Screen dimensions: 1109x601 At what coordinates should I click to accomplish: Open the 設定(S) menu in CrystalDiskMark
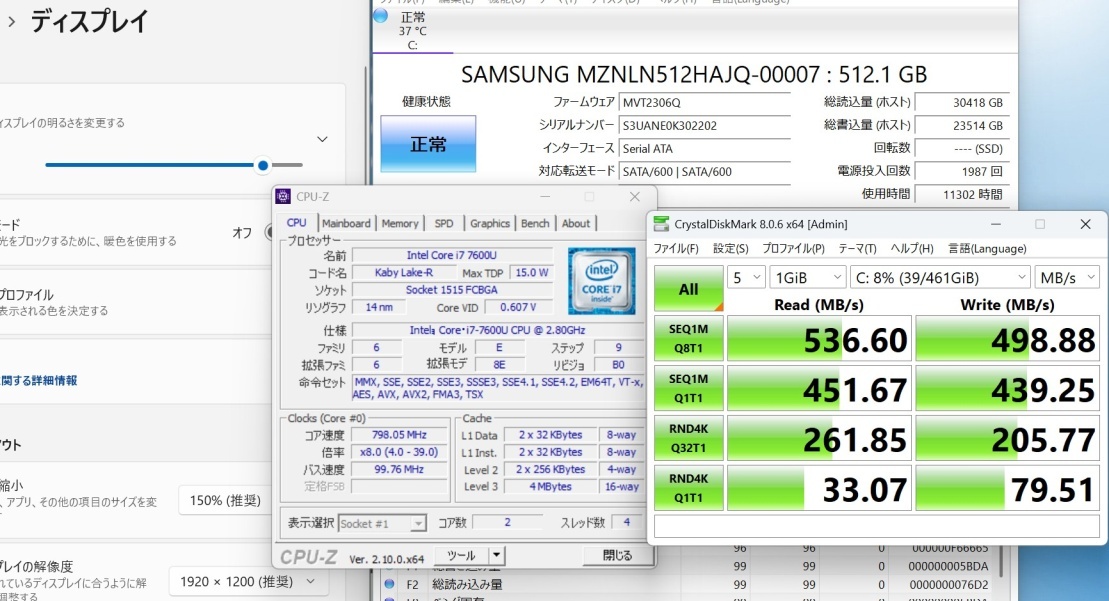730,248
